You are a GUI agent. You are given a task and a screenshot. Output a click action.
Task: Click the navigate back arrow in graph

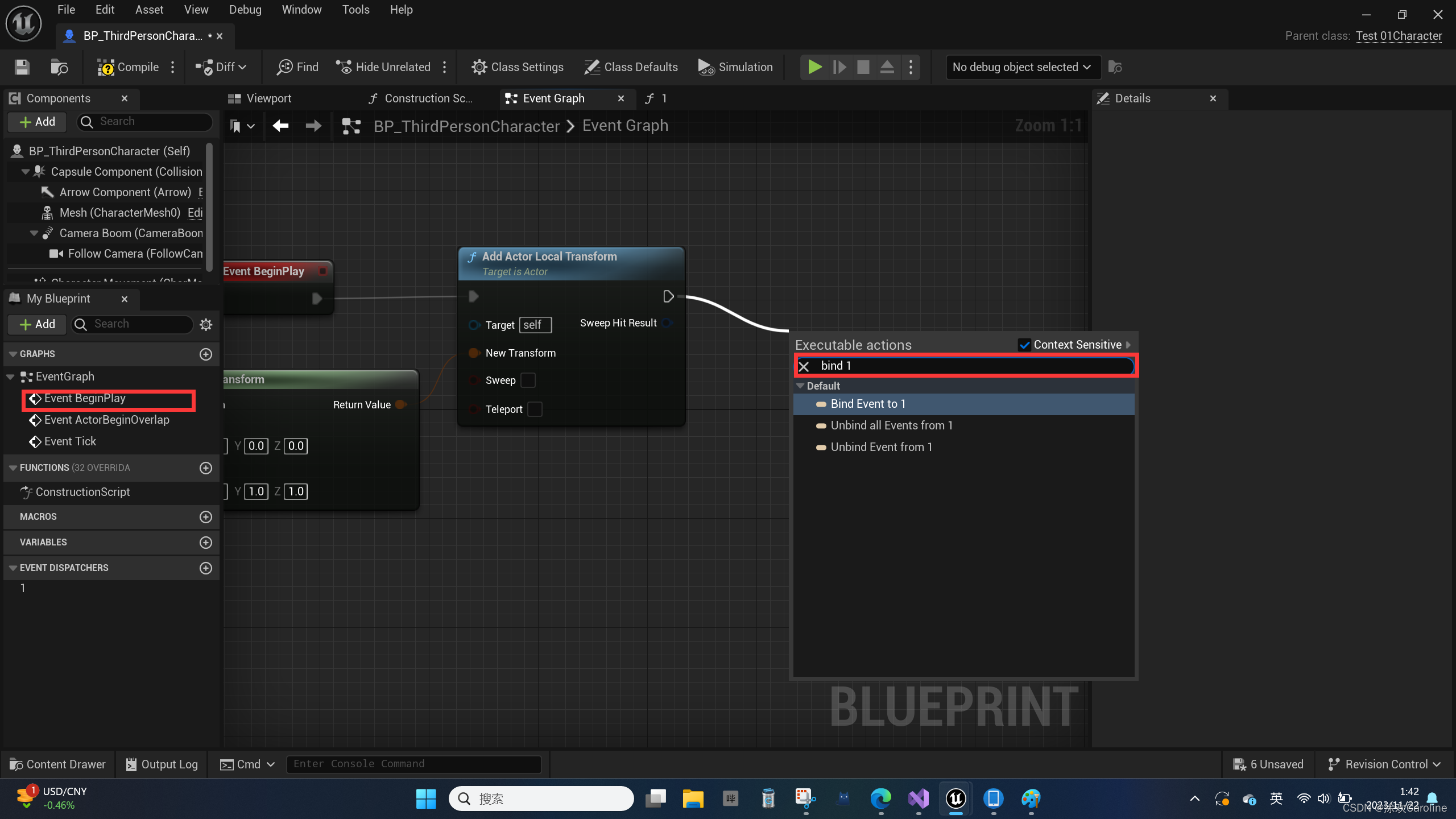[280, 126]
